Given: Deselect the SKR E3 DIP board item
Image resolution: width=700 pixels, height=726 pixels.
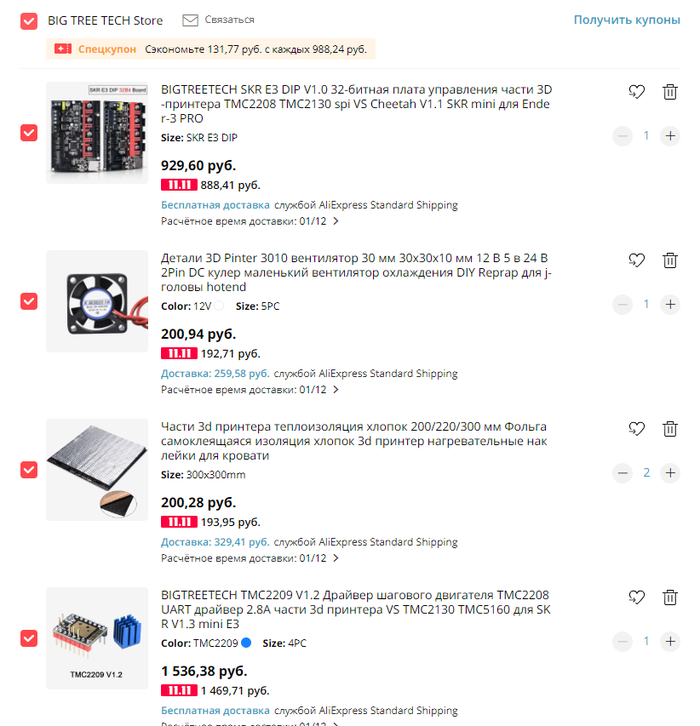Looking at the screenshot, I should pos(29,133).
